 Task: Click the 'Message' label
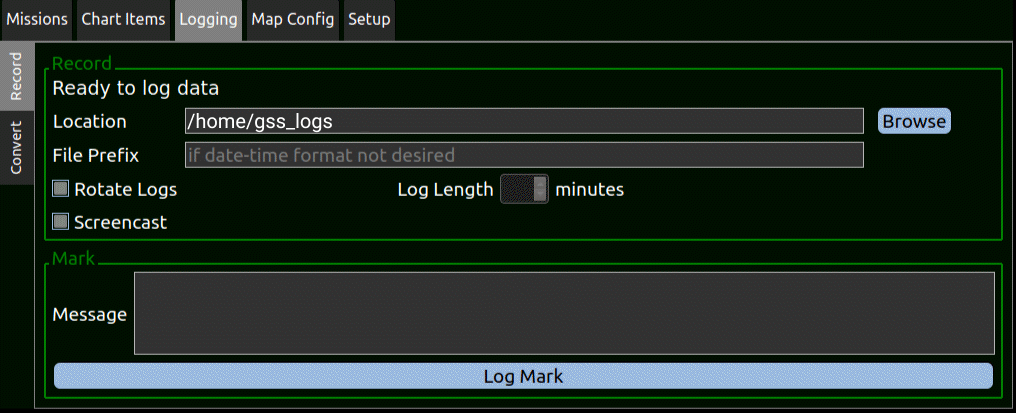89,314
